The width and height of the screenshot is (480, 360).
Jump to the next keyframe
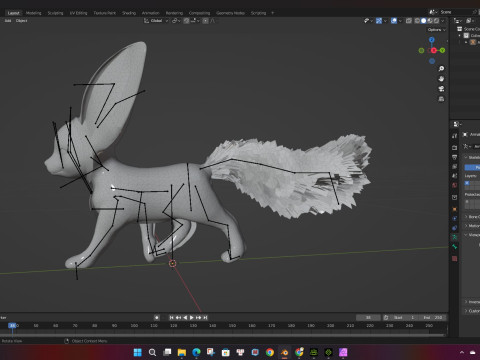(x=199, y=318)
